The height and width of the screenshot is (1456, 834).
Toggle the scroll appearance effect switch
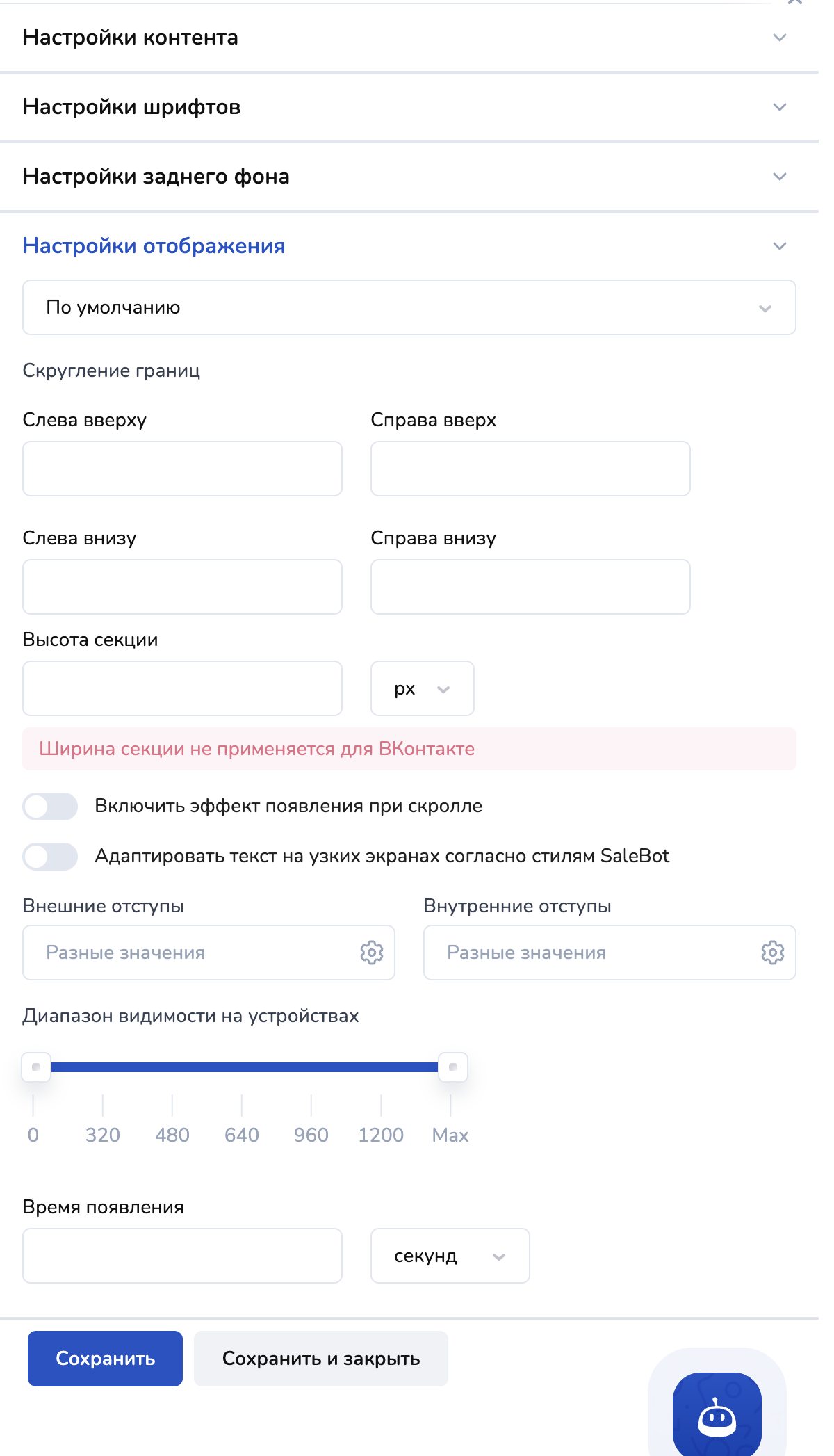pos(50,807)
